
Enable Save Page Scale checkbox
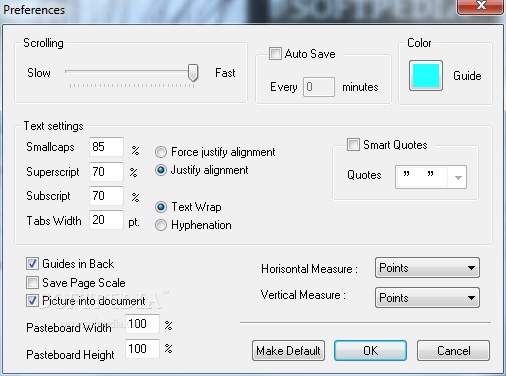click(x=32, y=283)
